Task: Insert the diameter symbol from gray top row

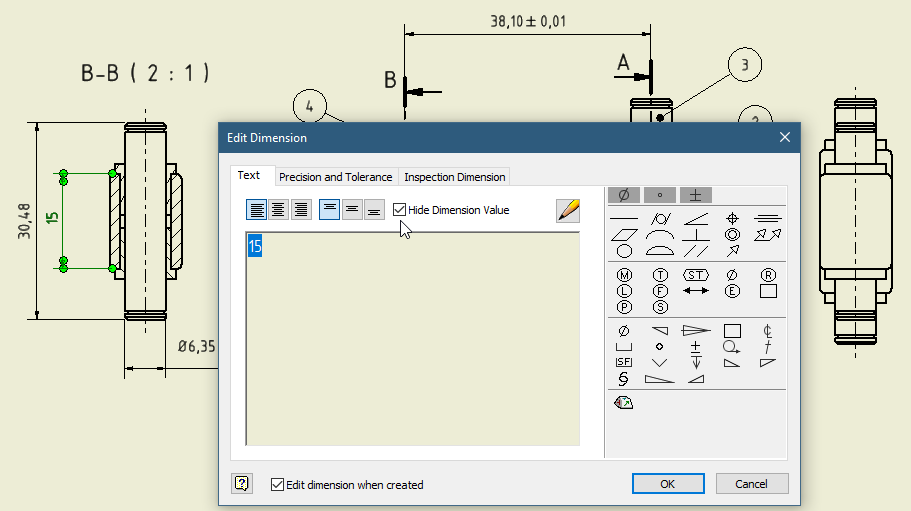Action: (623, 195)
